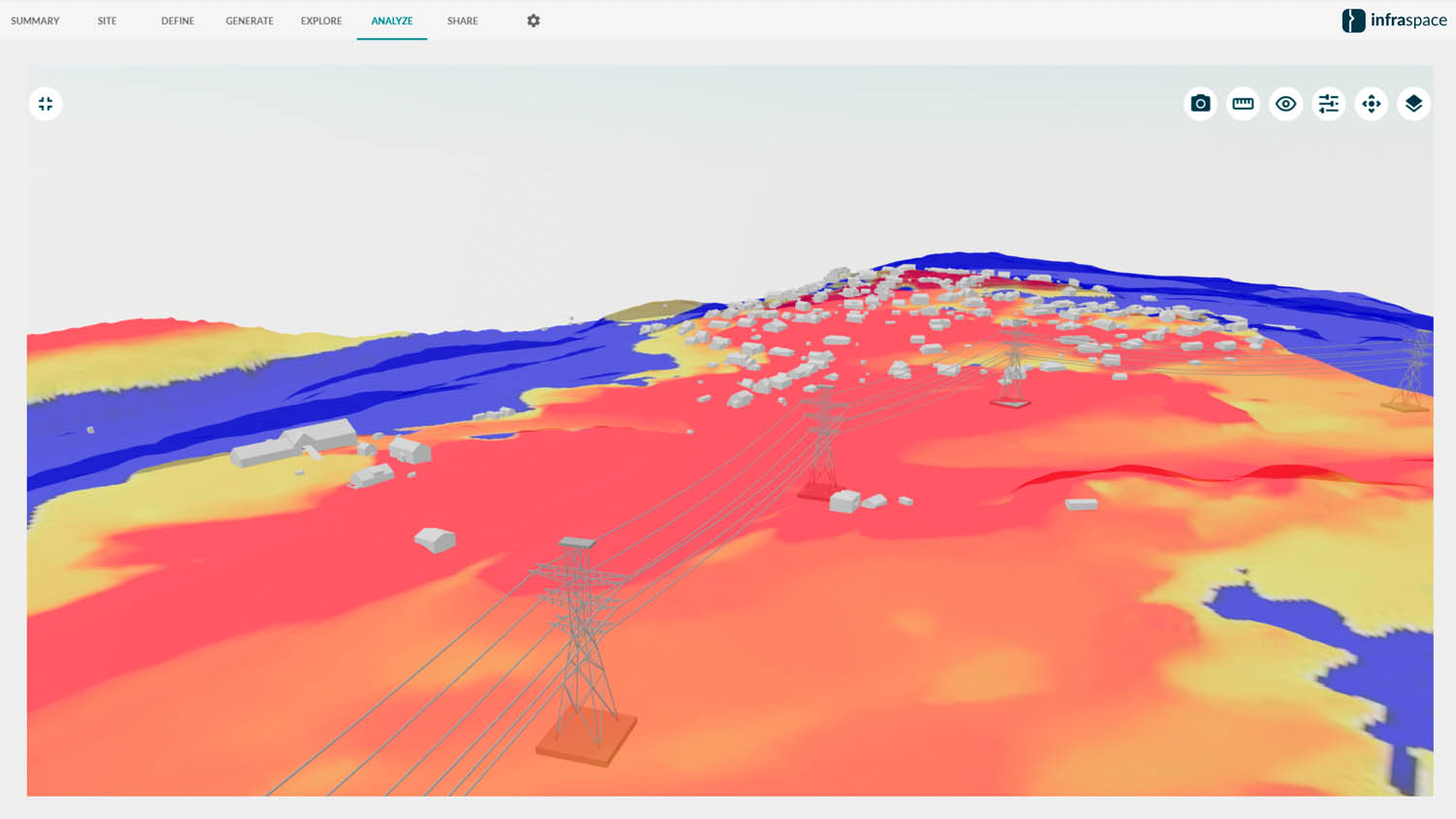Open settings via the gear icon
The image size is (1456, 819).
[533, 20]
